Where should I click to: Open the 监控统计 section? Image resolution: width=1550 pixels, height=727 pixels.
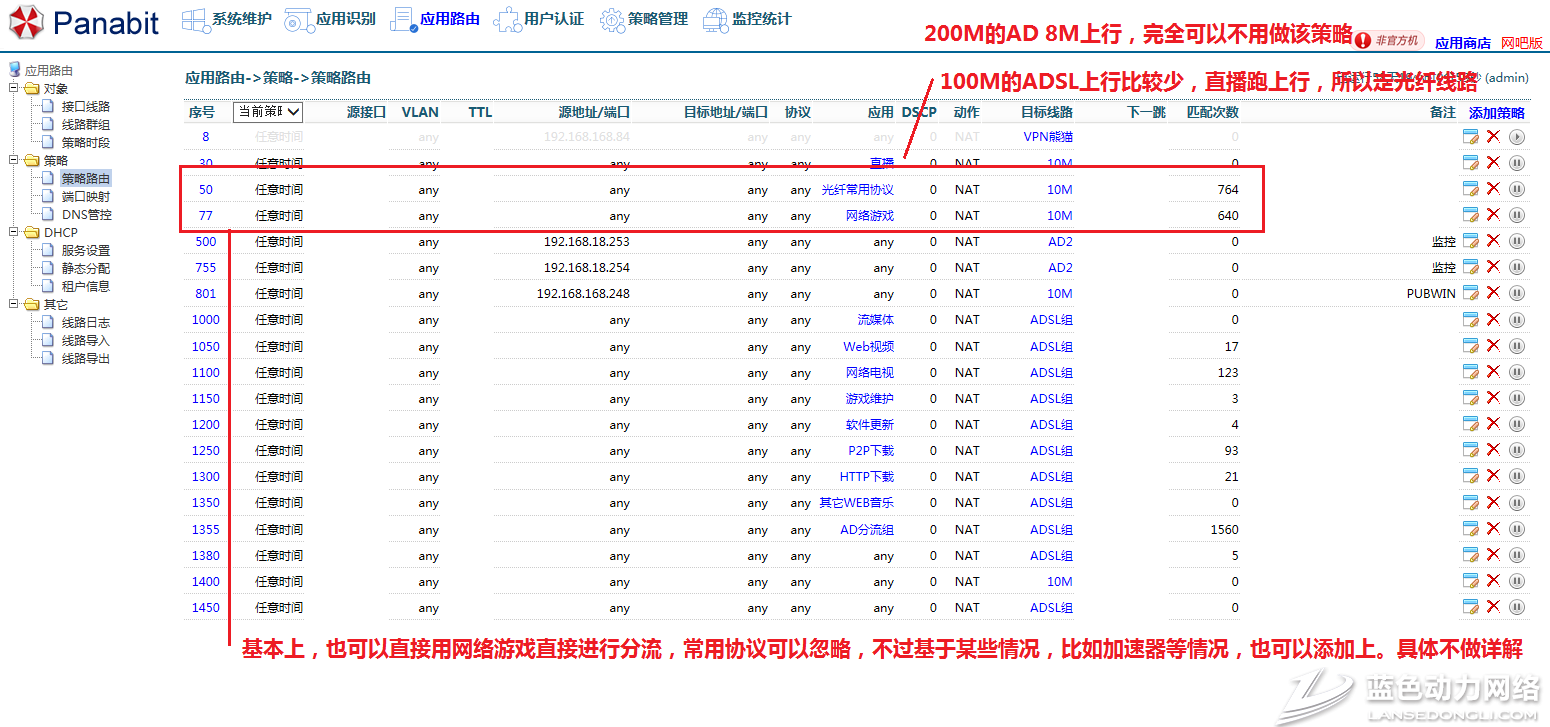tap(747, 19)
